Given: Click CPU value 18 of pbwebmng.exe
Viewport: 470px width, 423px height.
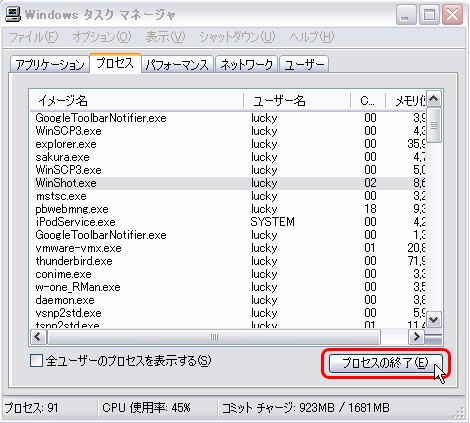Looking at the screenshot, I should [x=370, y=209].
